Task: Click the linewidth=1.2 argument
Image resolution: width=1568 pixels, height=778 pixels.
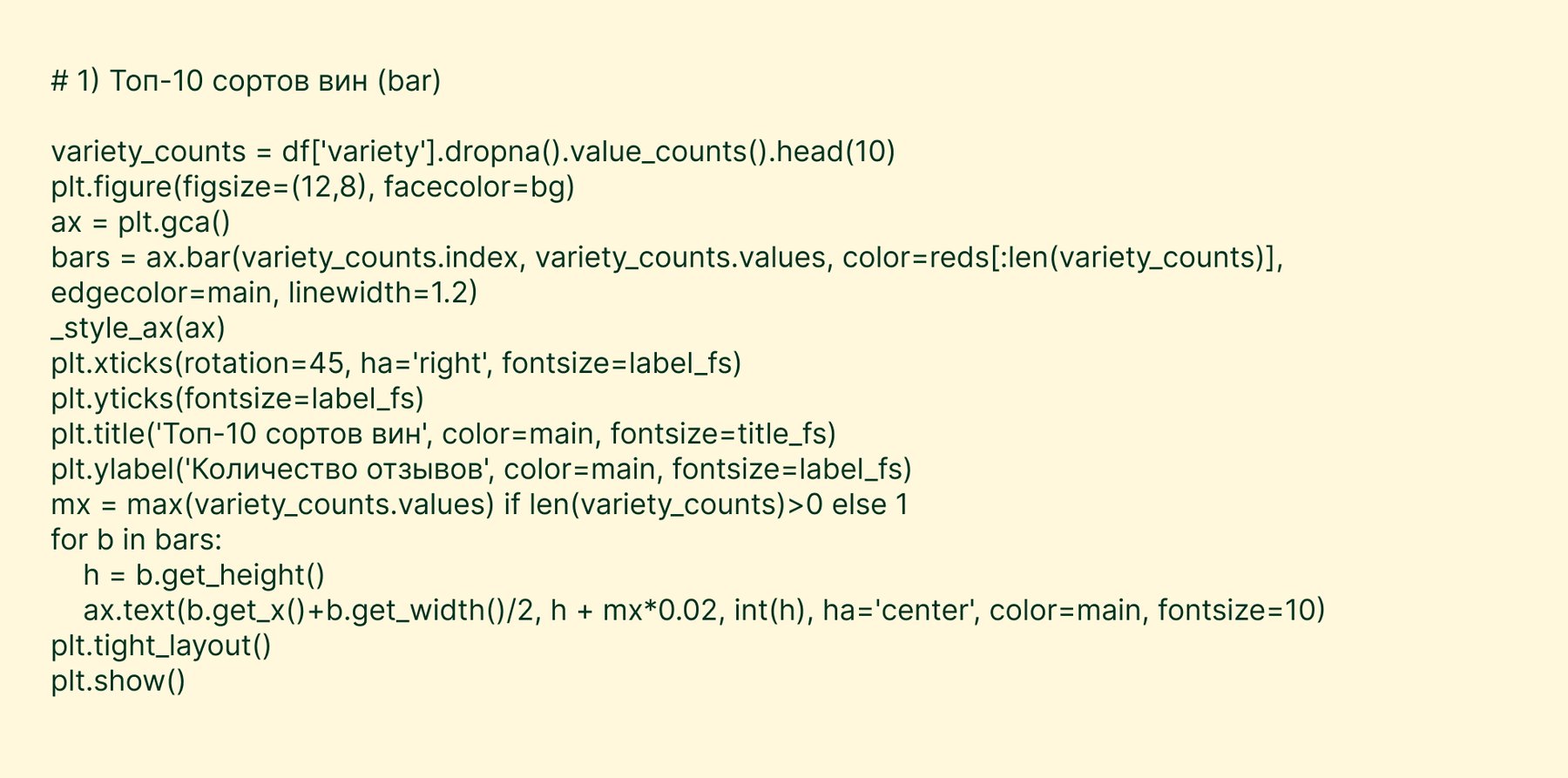Action: 382,293
